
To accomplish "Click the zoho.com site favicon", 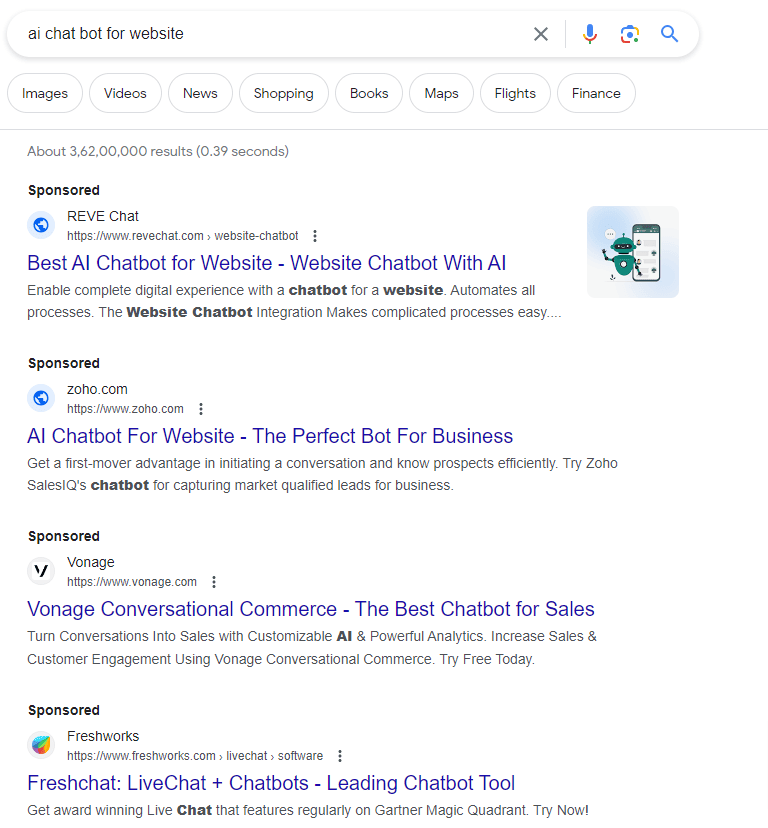I will tap(41, 398).
